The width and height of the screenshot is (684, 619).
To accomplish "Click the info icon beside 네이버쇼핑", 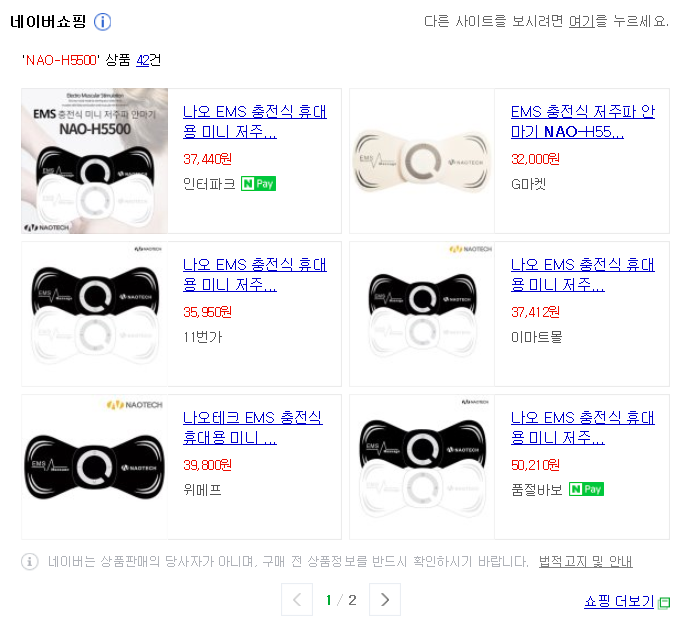I will (103, 21).
